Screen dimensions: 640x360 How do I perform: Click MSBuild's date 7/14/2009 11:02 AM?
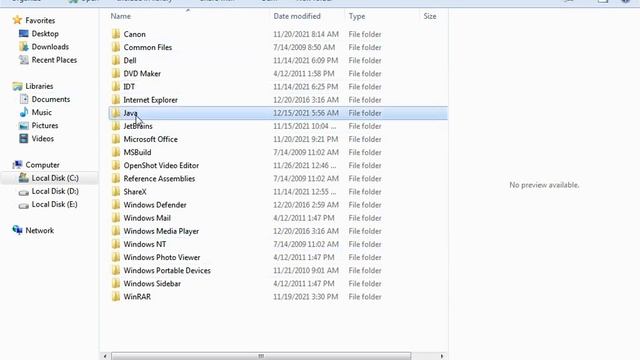(x=306, y=152)
